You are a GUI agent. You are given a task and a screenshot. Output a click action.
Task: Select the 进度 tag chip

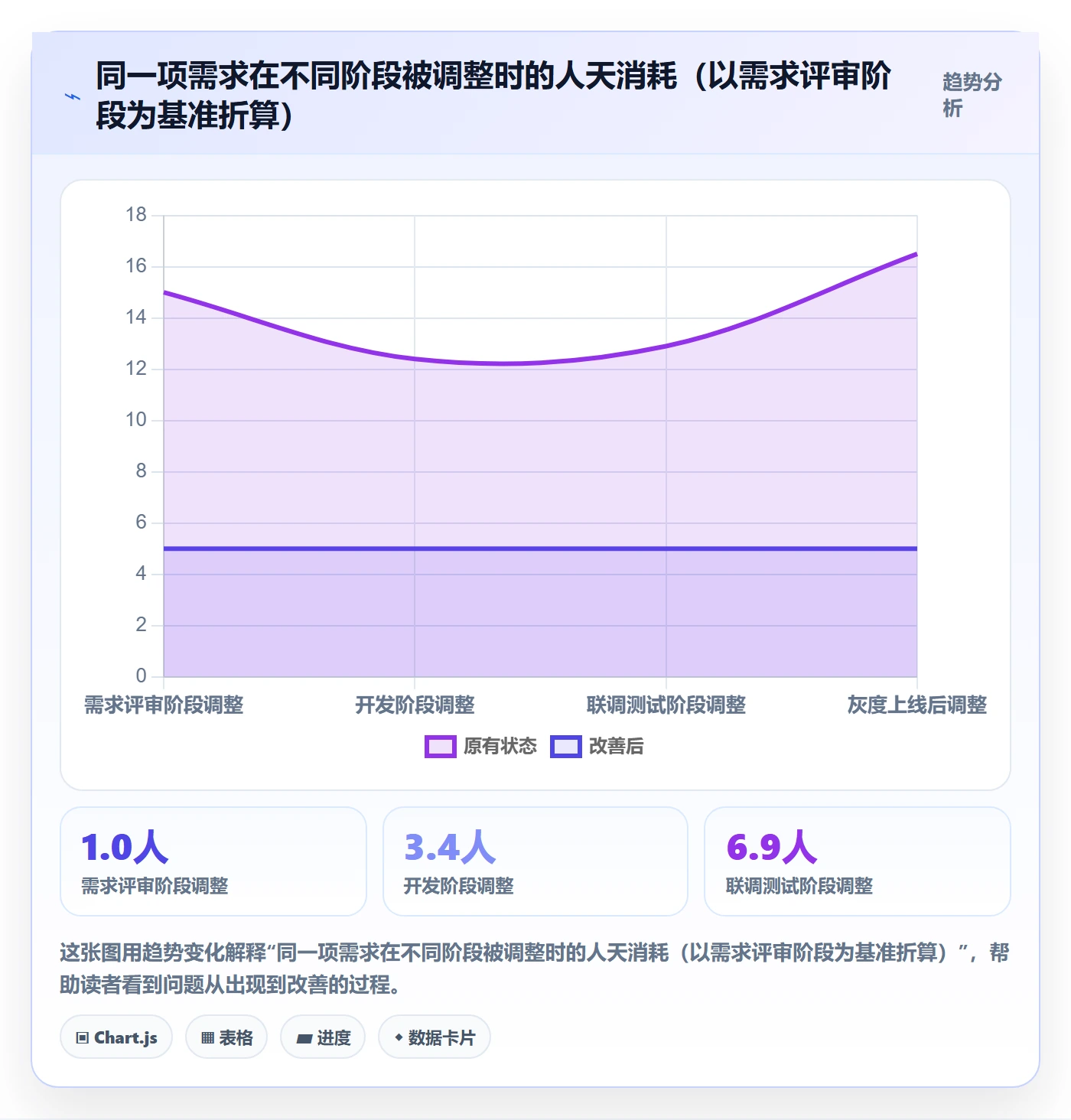point(323,1037)
